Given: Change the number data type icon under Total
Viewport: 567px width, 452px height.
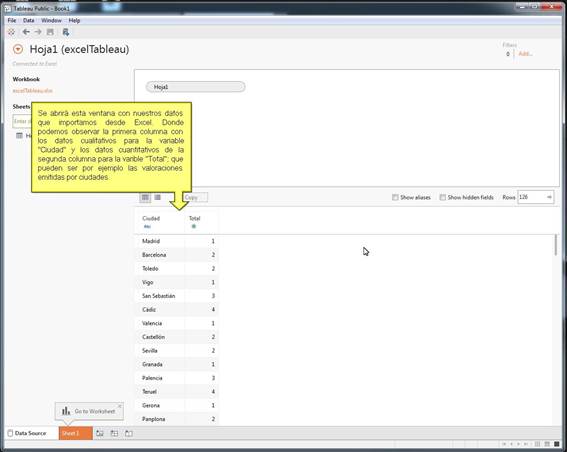Looking at the screenshot, I should [194, 226].
